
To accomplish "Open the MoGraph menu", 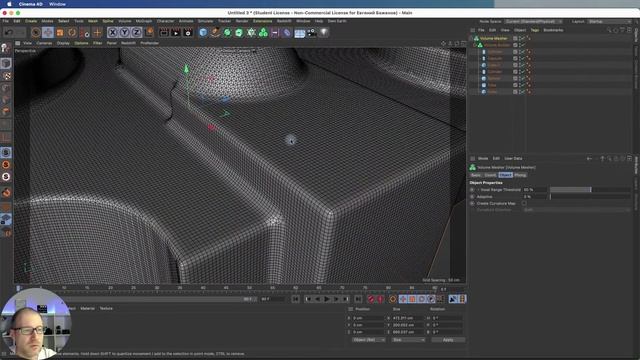I will pyautogui.click(x=144, y=21).
